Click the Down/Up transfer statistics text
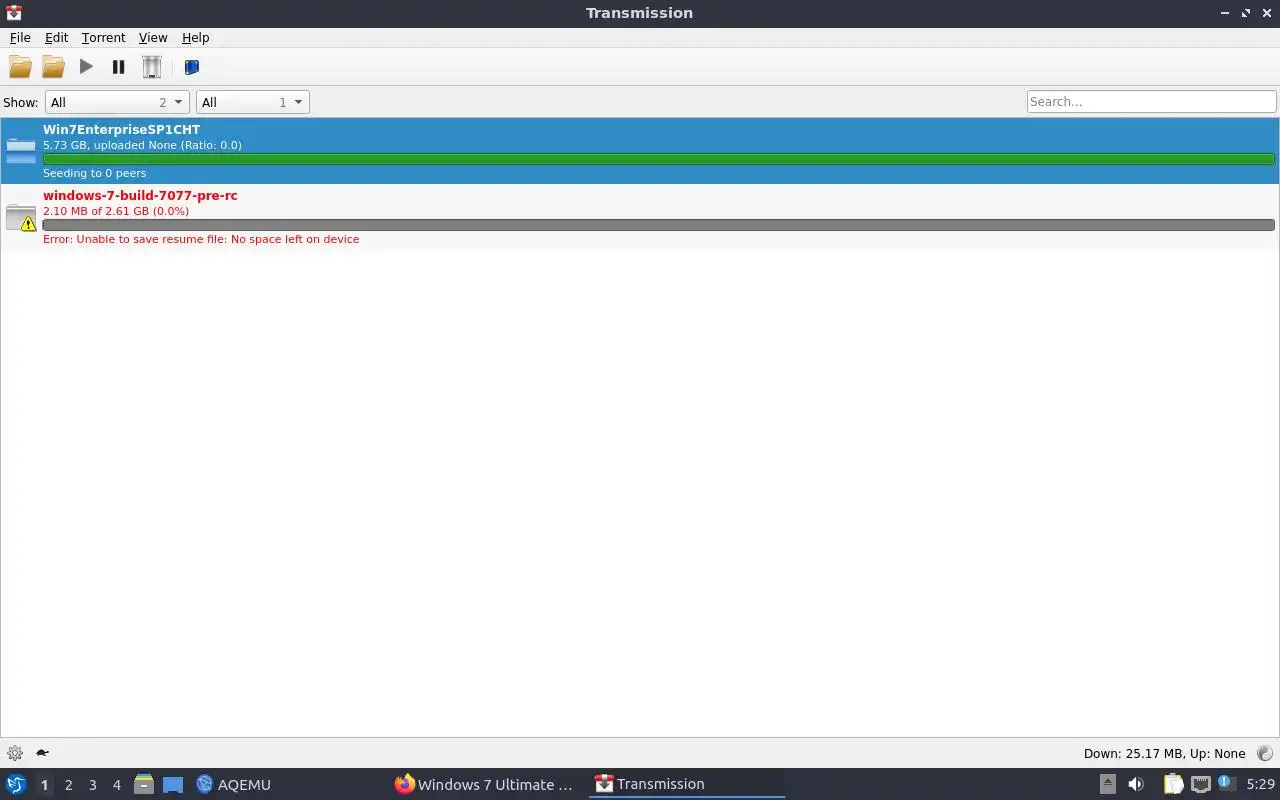This screenshot has height=800, width=1280. 1164,754
